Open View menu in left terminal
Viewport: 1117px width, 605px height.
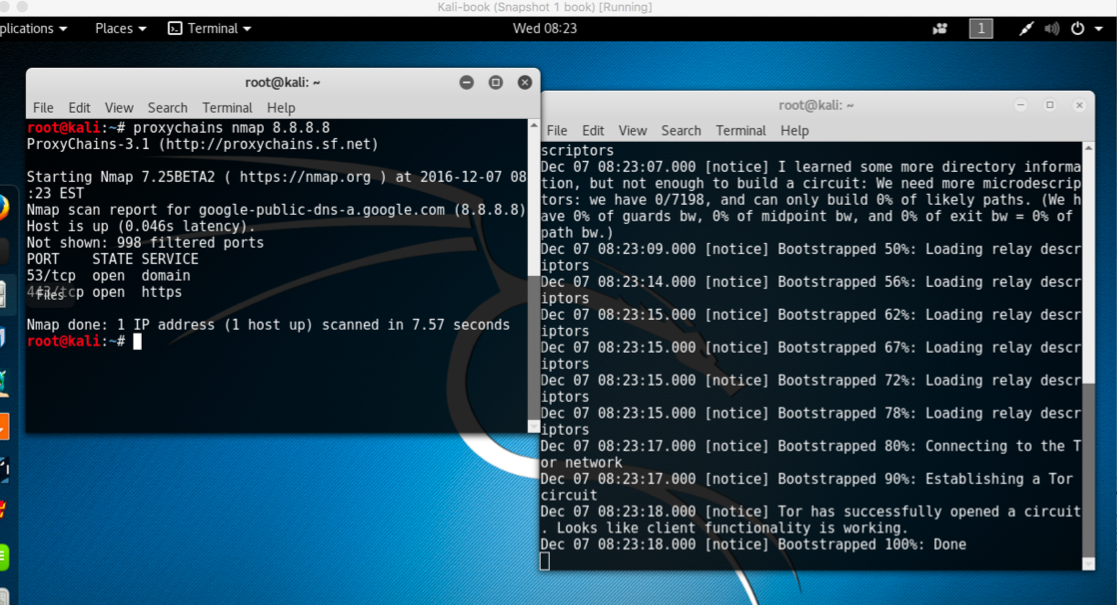pyautogui.click(x=119, y=108)
